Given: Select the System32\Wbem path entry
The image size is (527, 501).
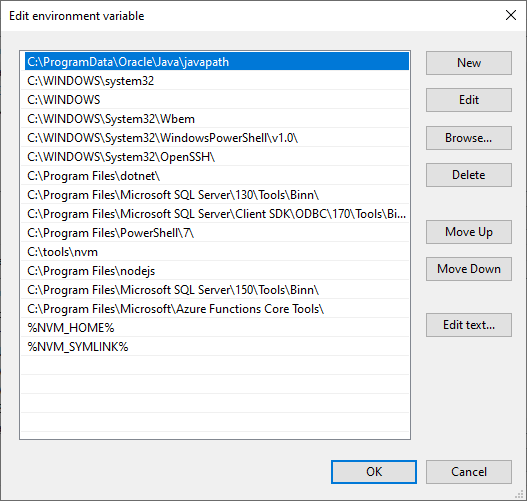Looking at the screenshot, I should tap(217, 119).
